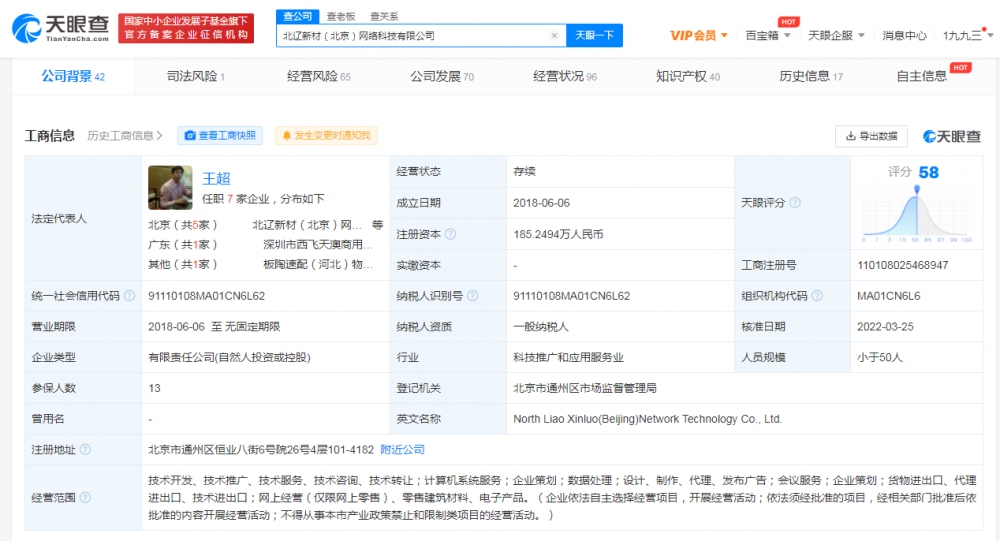Click 广东（共1家） region entry
Viewport: 1000px width, 541px height.
click(183, 245)
